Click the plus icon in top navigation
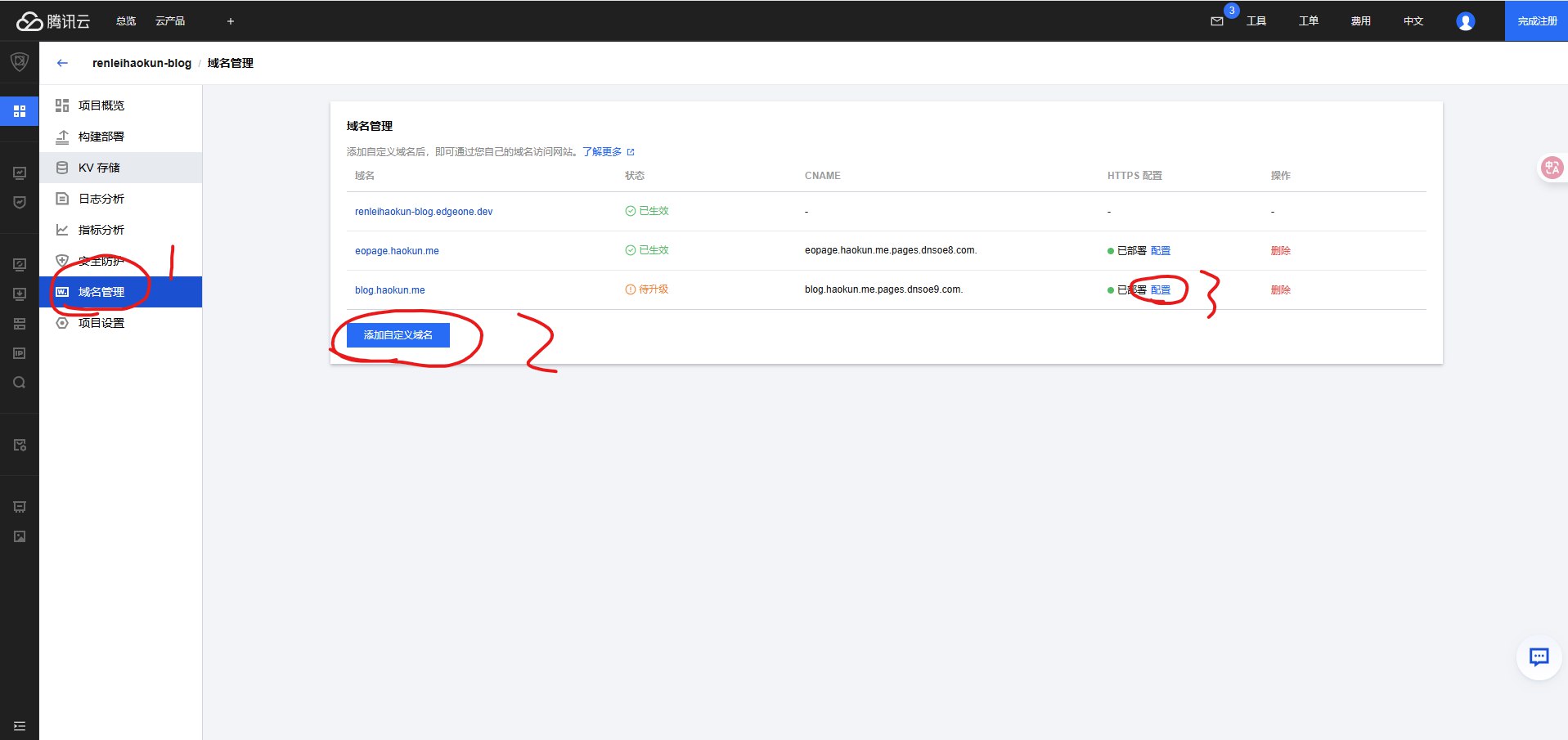Viewport: 1568px width, 740px height. point(231,21)
